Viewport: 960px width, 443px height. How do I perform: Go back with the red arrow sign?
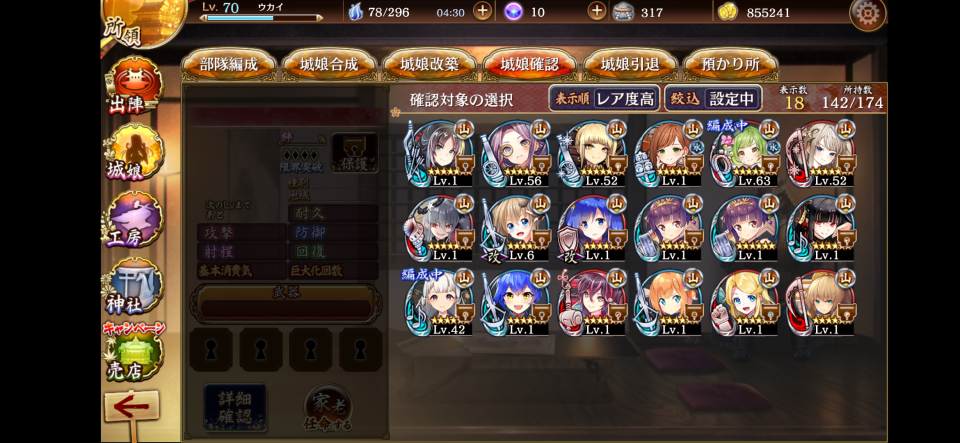[x=132, y=409]
